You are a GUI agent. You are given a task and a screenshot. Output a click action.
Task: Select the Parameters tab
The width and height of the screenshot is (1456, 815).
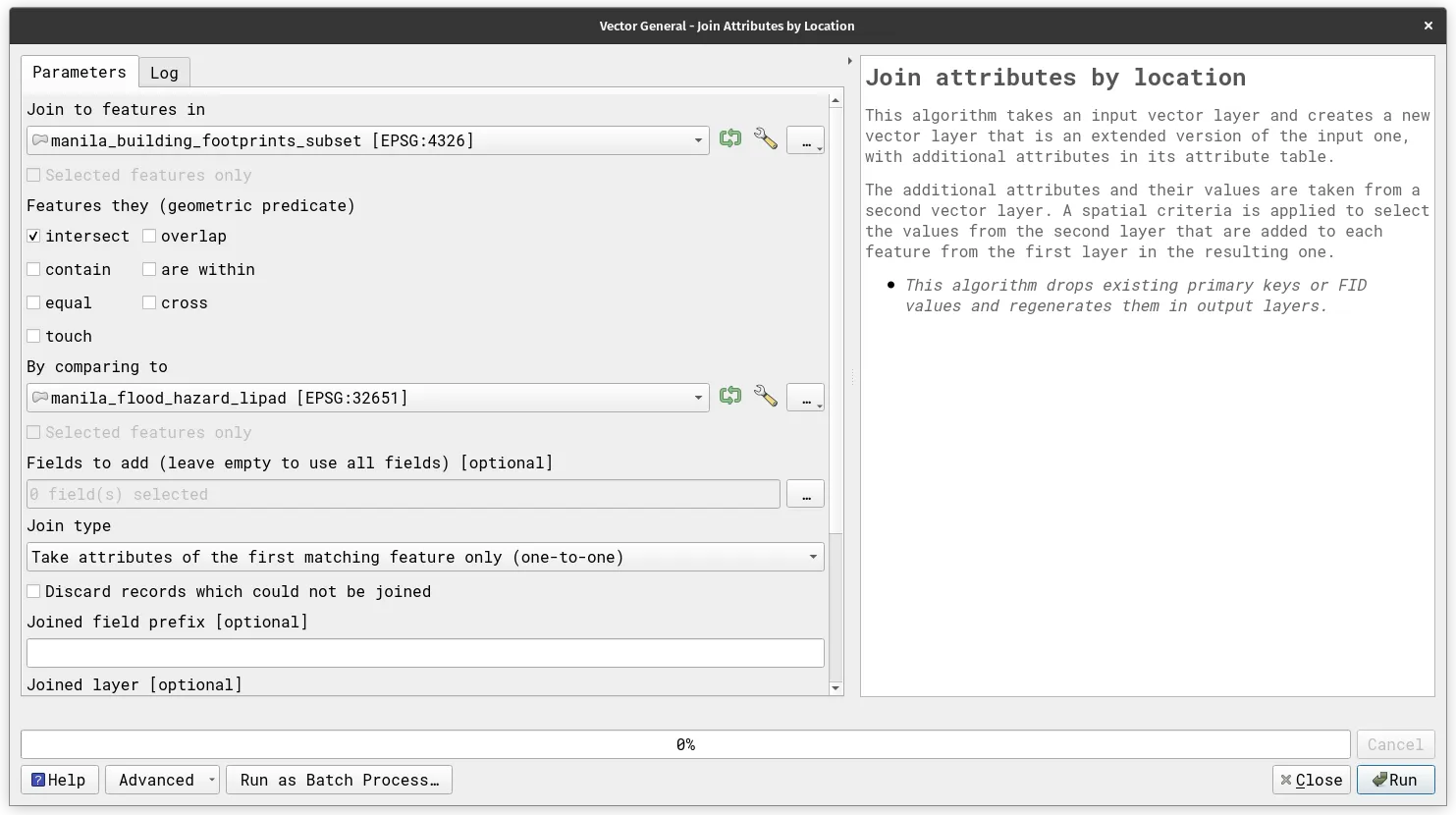tap(80, 72)
